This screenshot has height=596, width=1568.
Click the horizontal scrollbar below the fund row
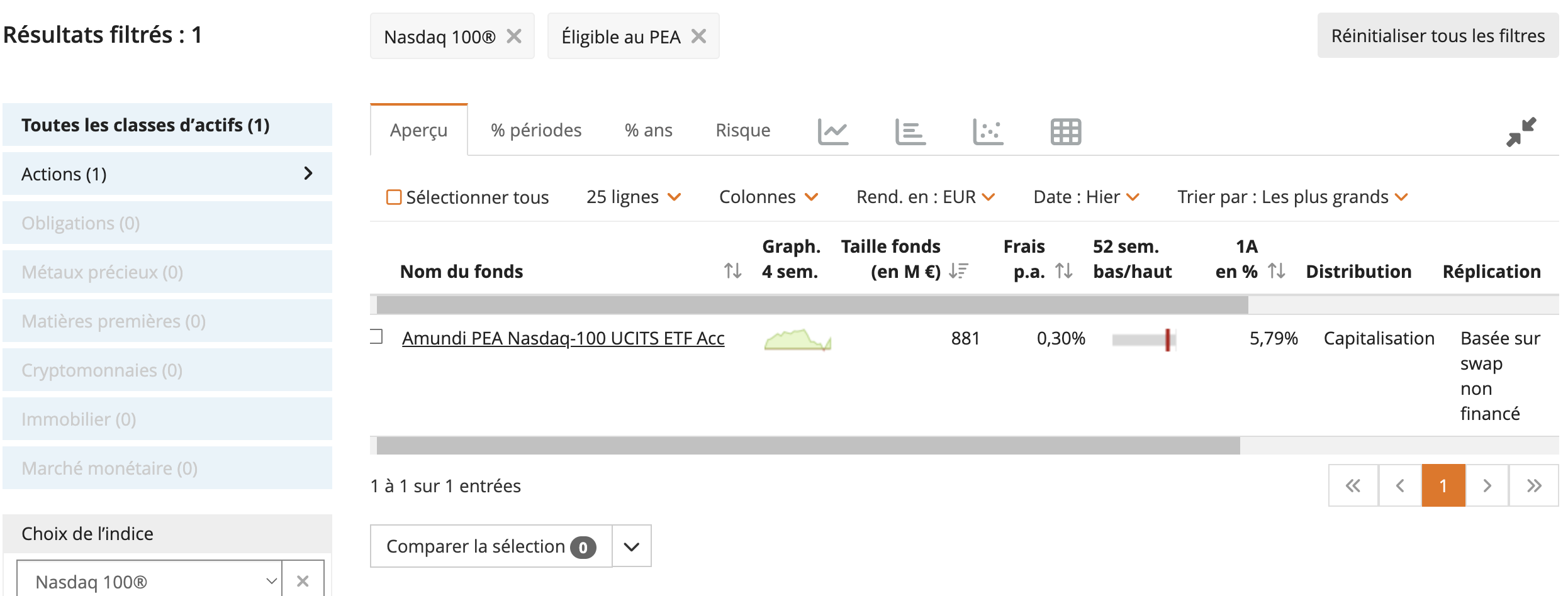point(808,446)
